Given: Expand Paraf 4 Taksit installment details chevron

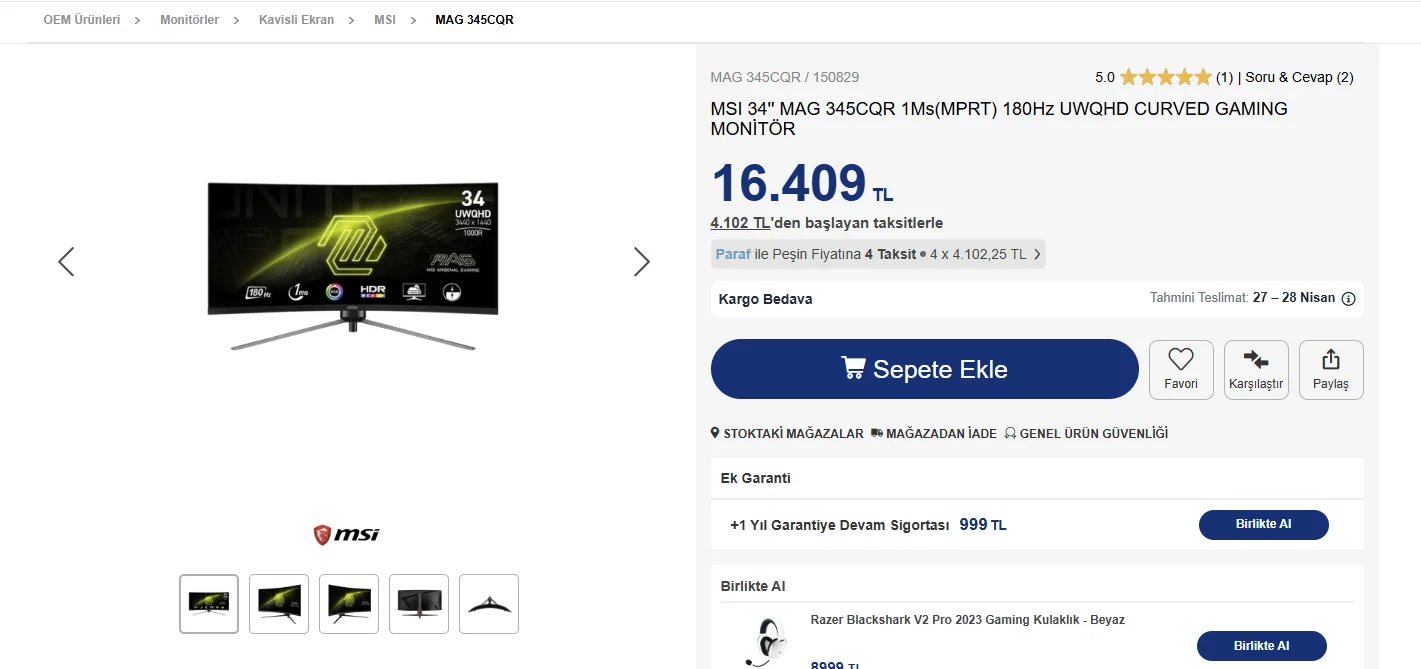Looking at the screenshot, I should coord(1037,254).
